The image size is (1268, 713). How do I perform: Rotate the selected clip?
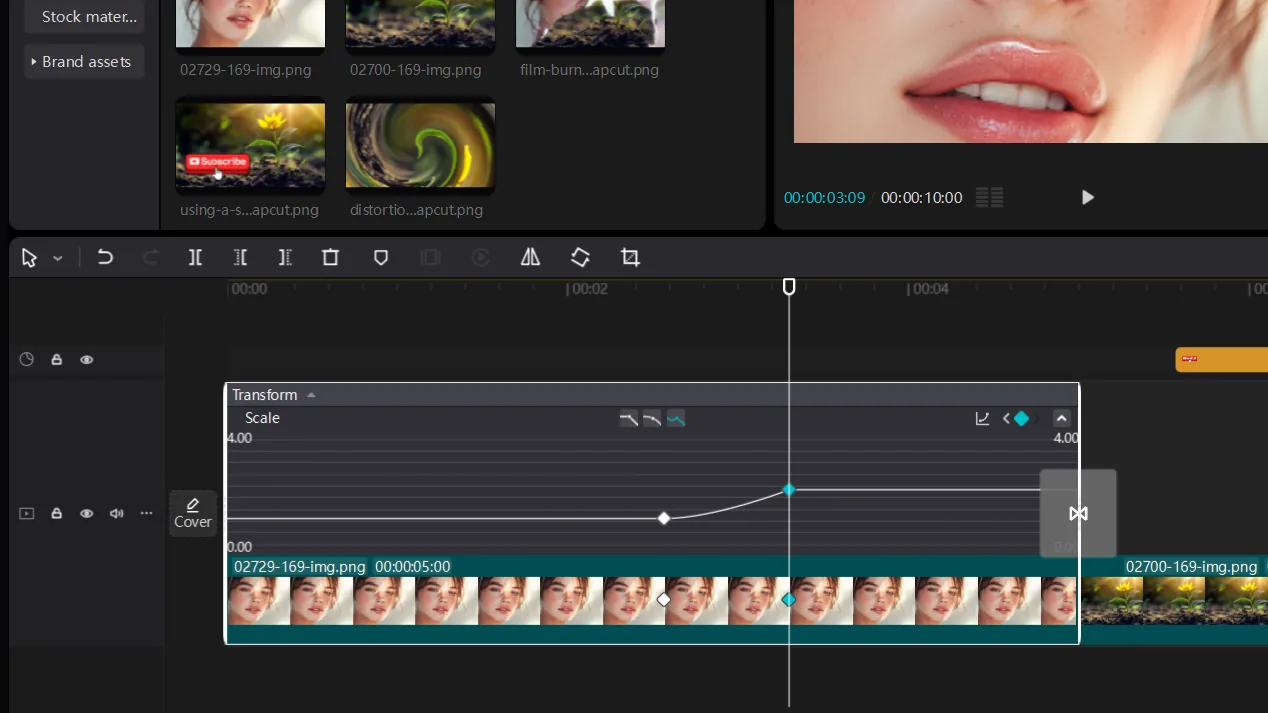pyautogui.click(x=580, y=257)
